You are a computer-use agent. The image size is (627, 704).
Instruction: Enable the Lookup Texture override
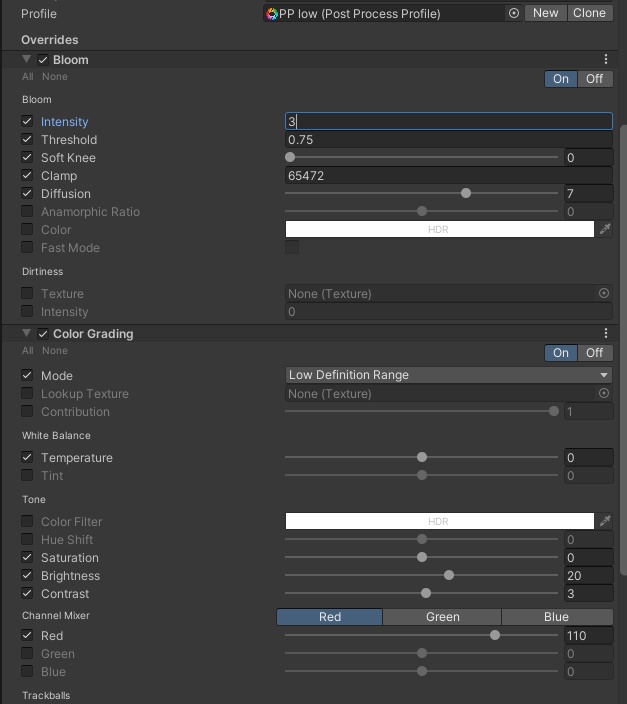[x=27, y=393]
